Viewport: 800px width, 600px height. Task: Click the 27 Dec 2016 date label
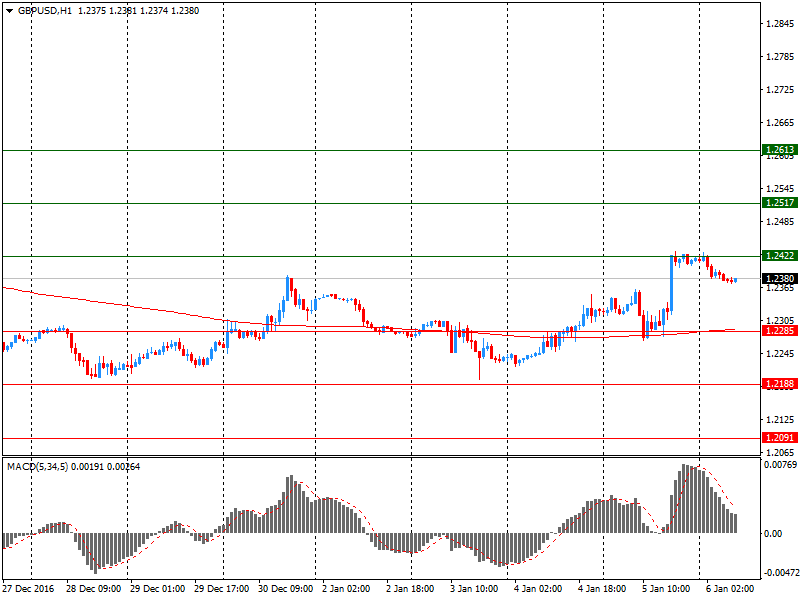click(29, 589)
